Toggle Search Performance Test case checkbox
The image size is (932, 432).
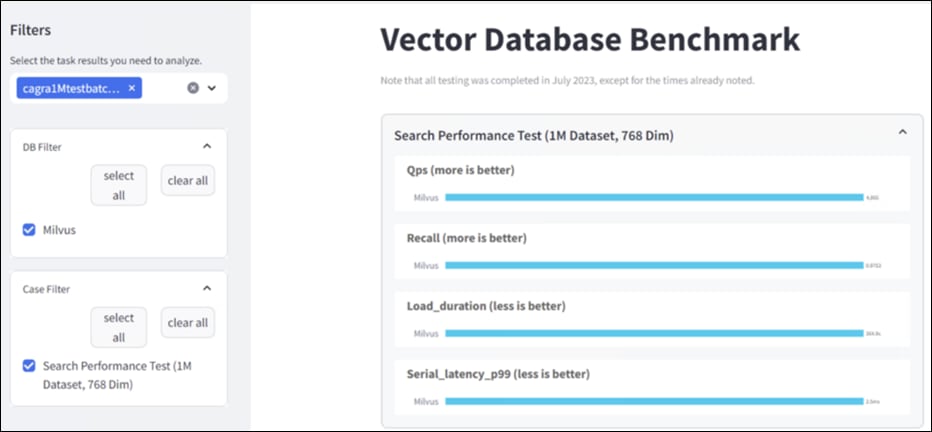(x=29, y=366)
